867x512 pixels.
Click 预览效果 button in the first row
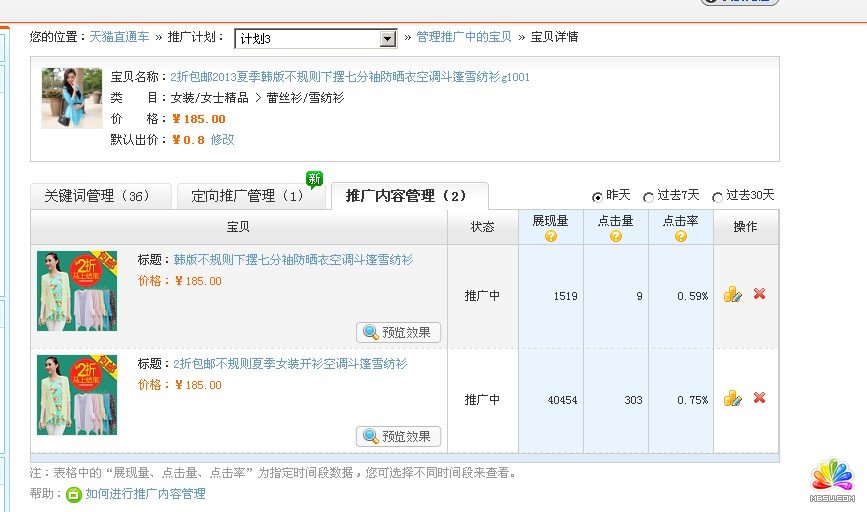coord(398,332)
